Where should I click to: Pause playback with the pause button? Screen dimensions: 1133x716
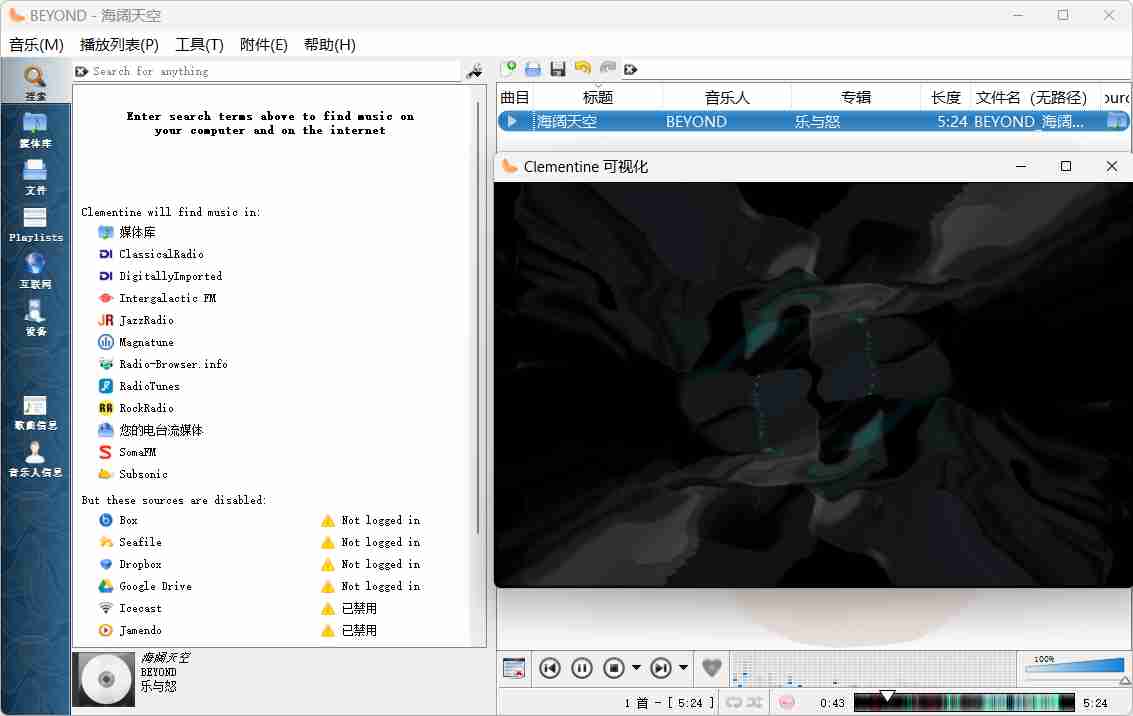click(x=582, y=668)
